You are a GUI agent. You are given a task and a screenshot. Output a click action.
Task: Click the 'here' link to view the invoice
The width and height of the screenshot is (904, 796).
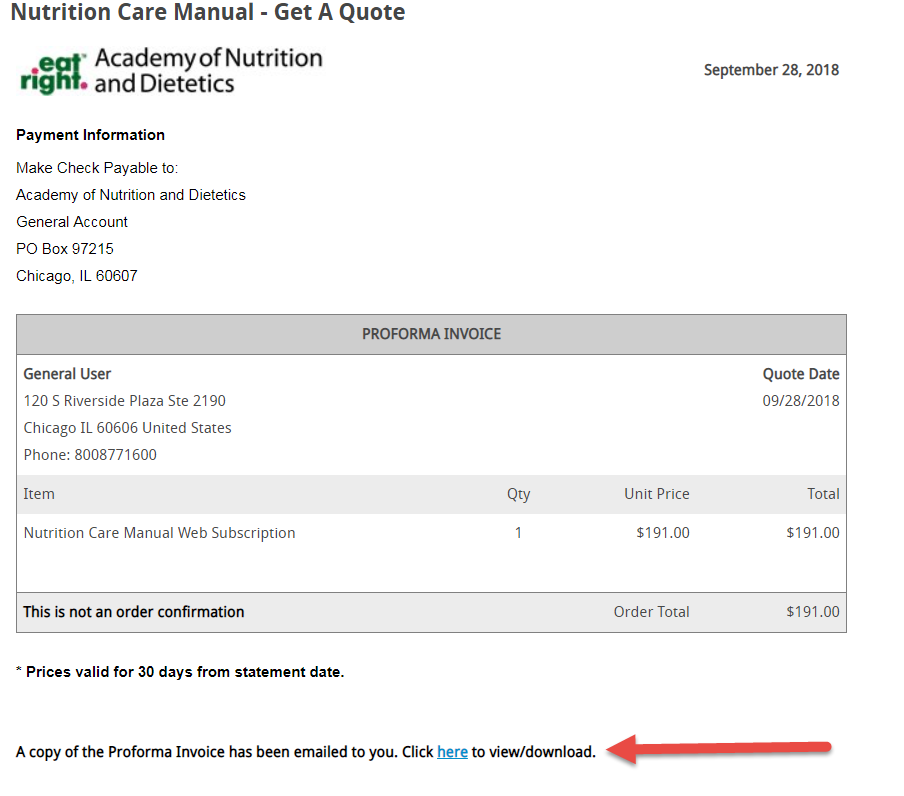point(452,752)
